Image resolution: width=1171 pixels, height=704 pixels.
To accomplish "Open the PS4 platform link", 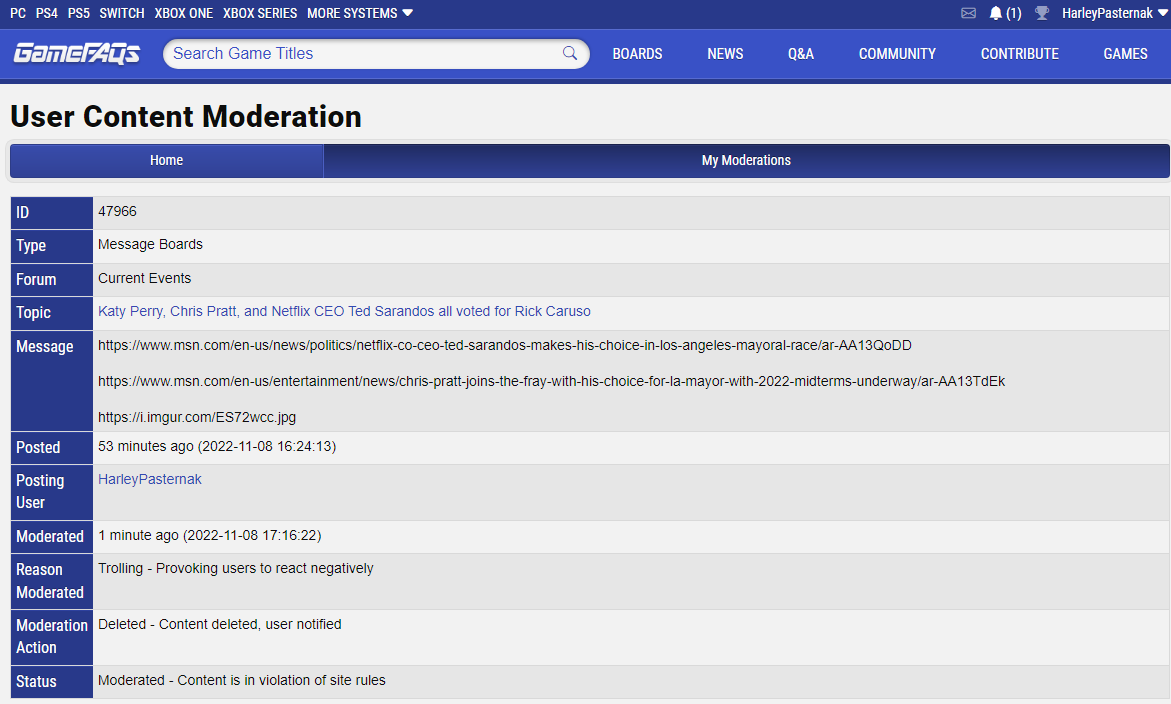I will click(x=46, y=13).
